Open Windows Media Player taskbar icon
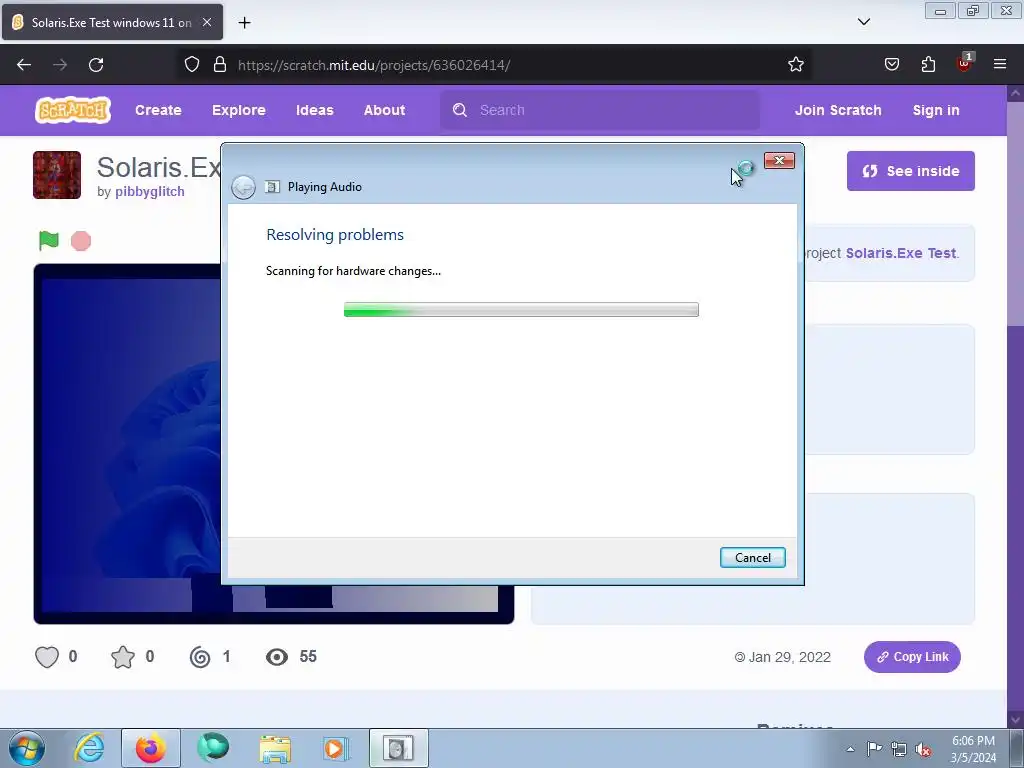 tap(336, 748)
